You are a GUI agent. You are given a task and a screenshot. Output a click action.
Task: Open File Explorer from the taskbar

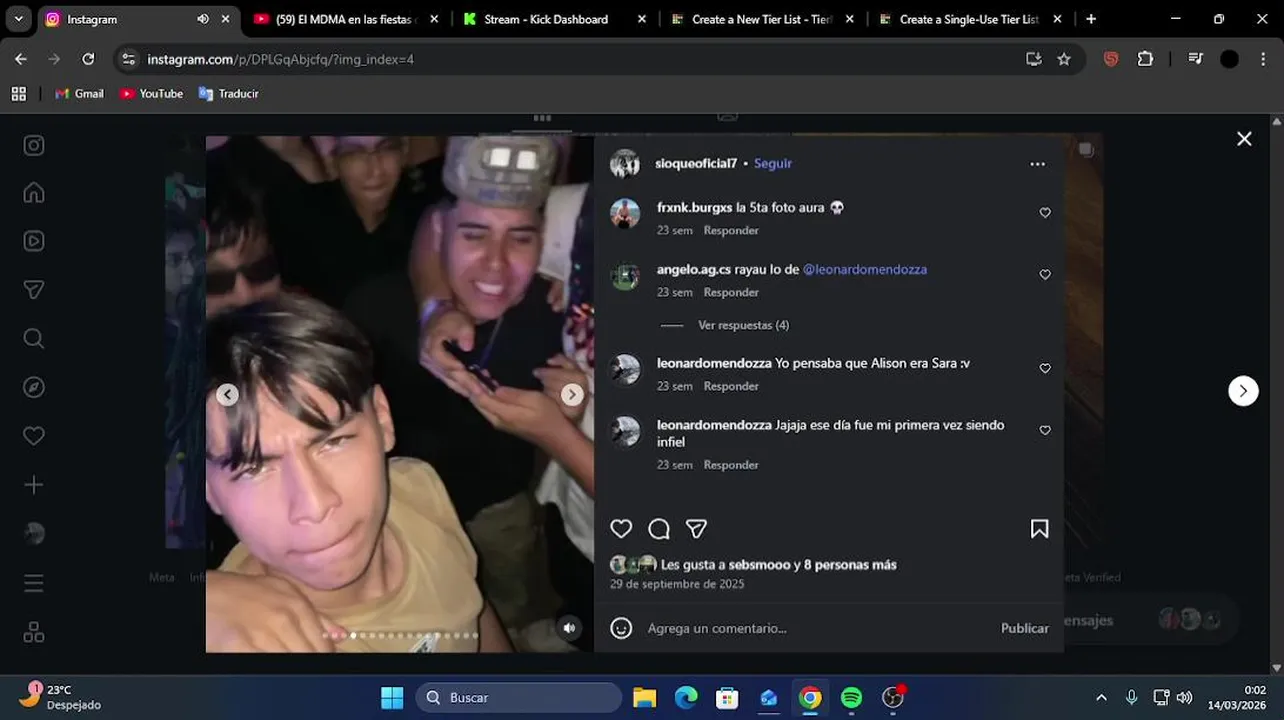pyautogui.click(x=644, y=697)
